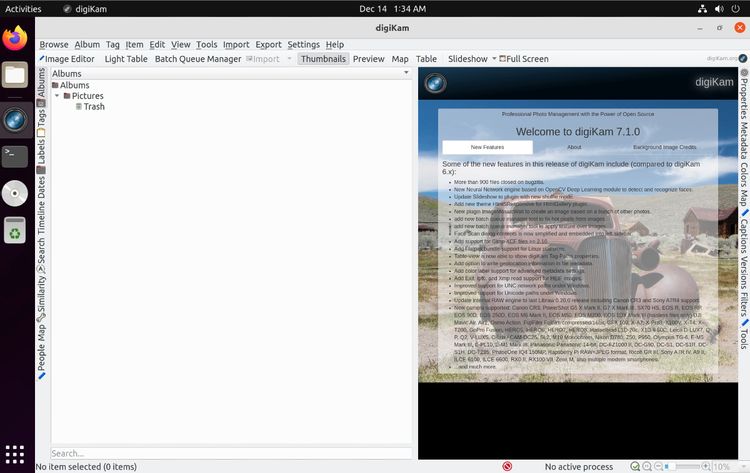The height and width of the screenshot is (473, 750).
Task: Open the Settings menu
Action: 303,44
